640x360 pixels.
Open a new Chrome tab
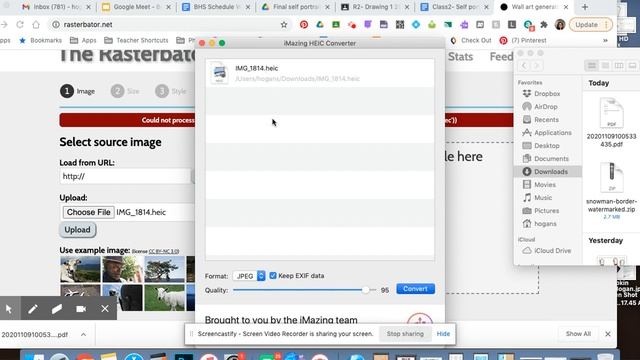tap(584, 7)
